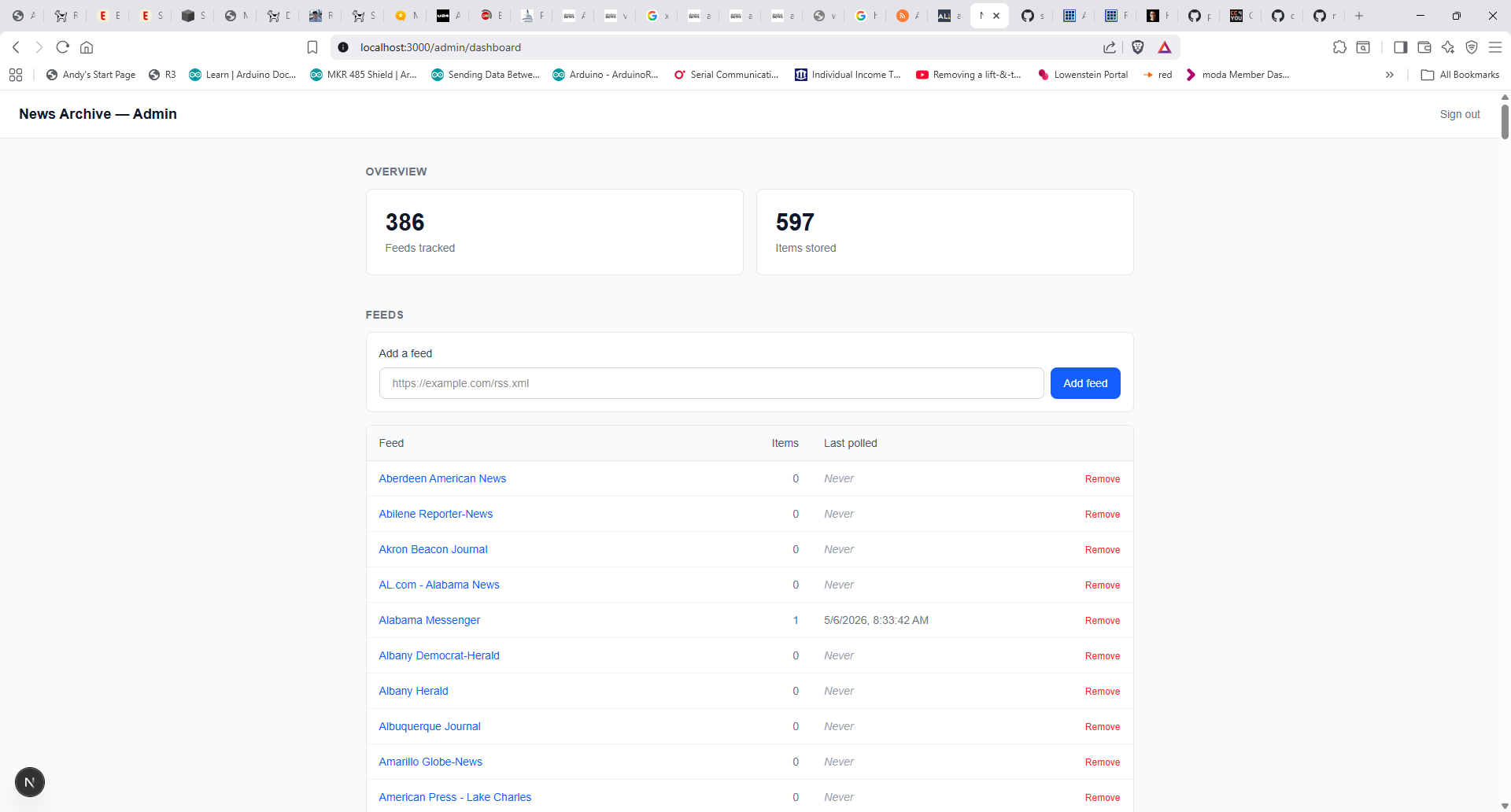Click the page vertical scrollbar thumb
This screenshot has width=1511, height=812.
tap(1505, 121)
